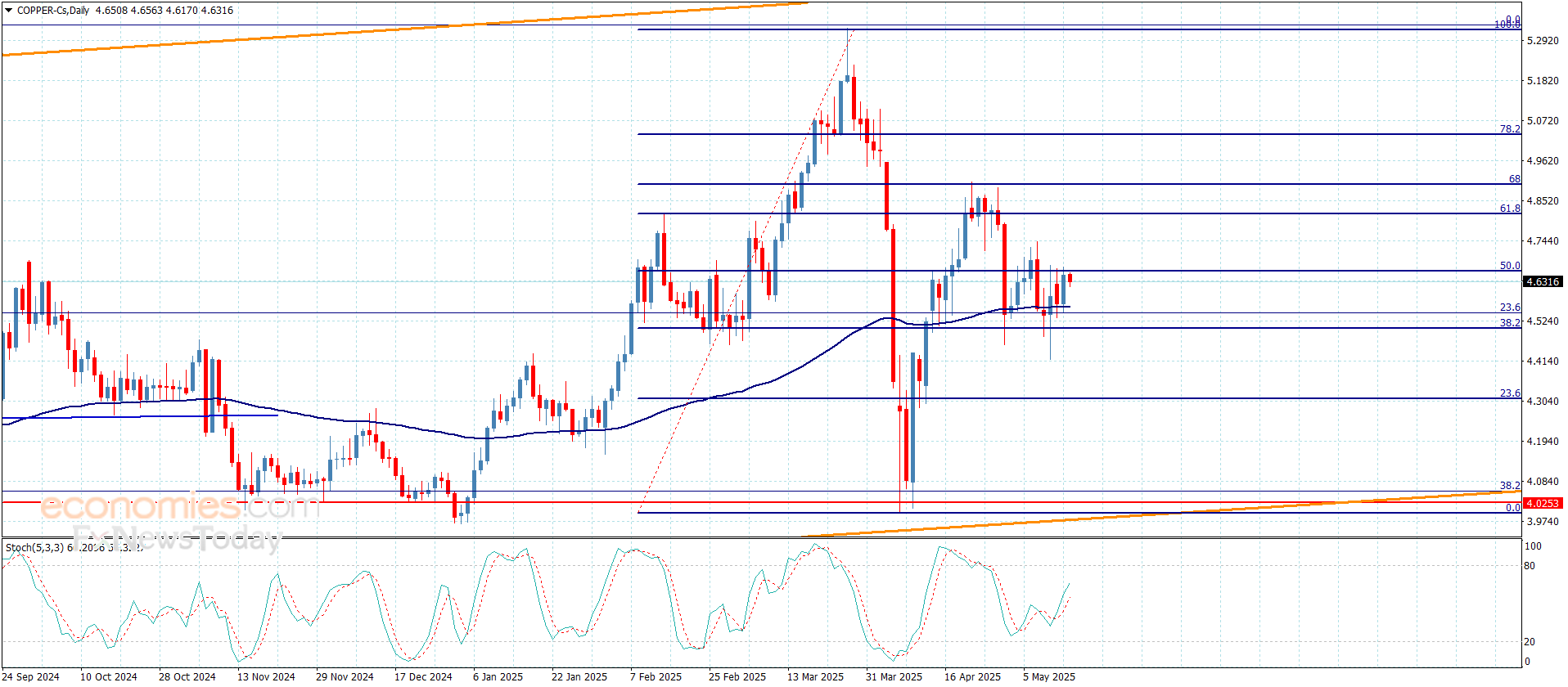
Task: Select the Stoch(5,3,3) indicator label
Action: point(34,547)
